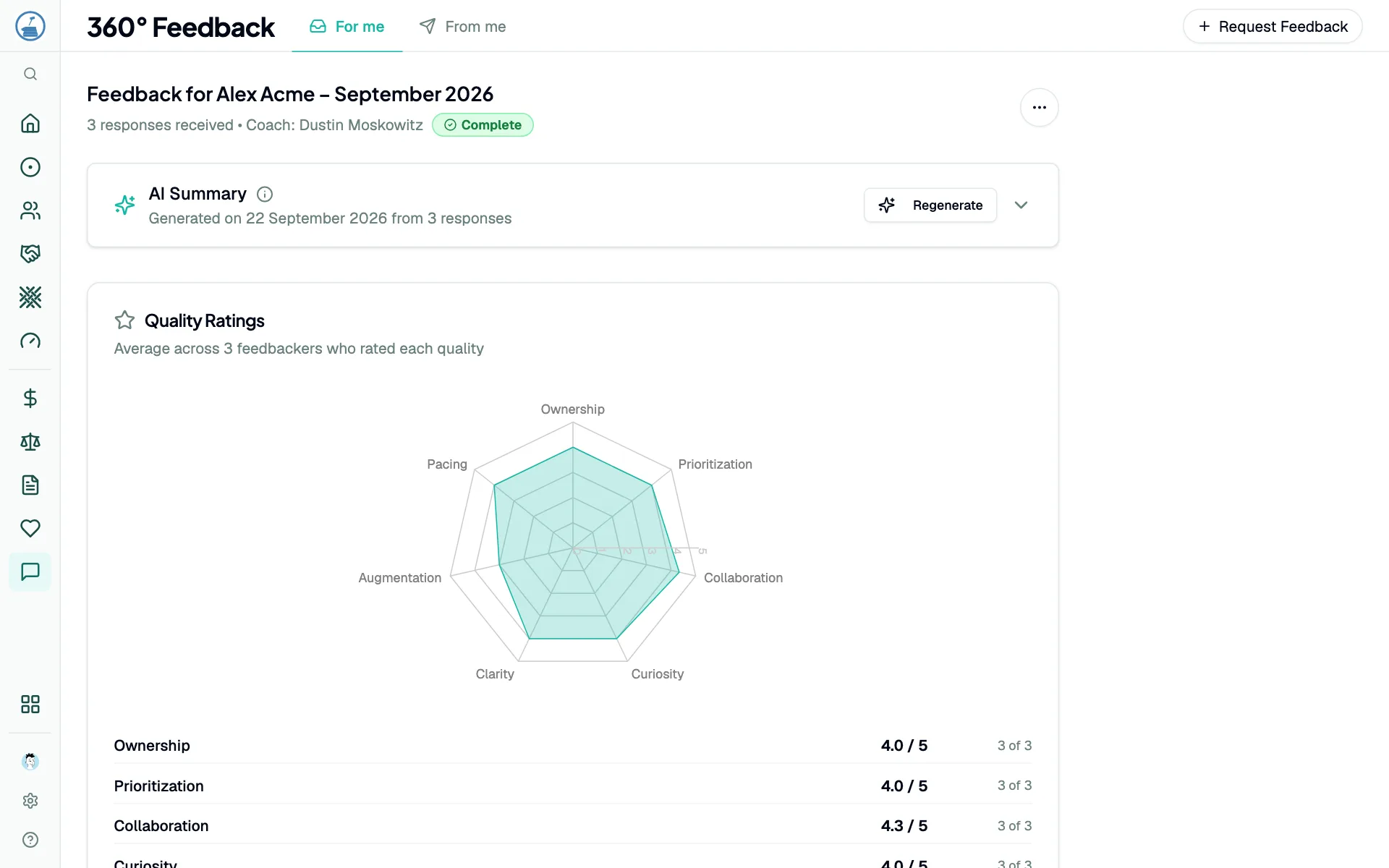This screenshot has height=868, width=1389.
Task: Go to Home sidebar icon
Action: pyautogui.click(x=30, y=124)
